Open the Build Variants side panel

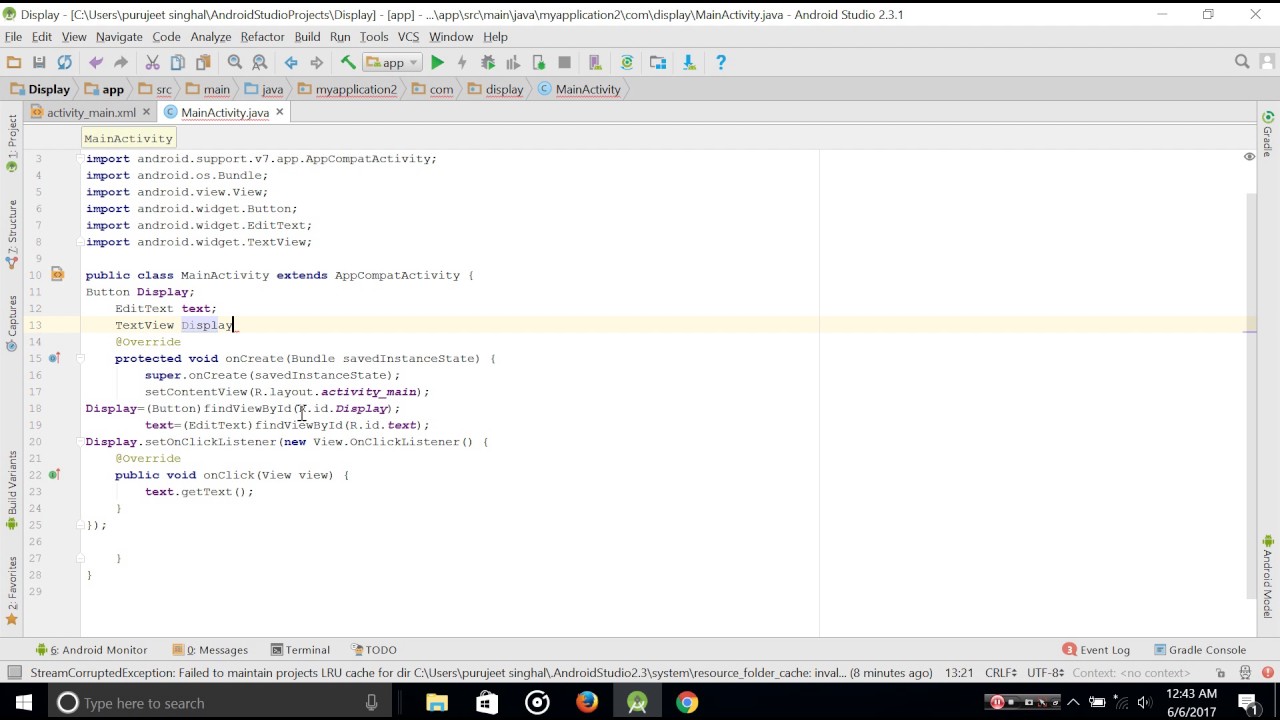12,490
